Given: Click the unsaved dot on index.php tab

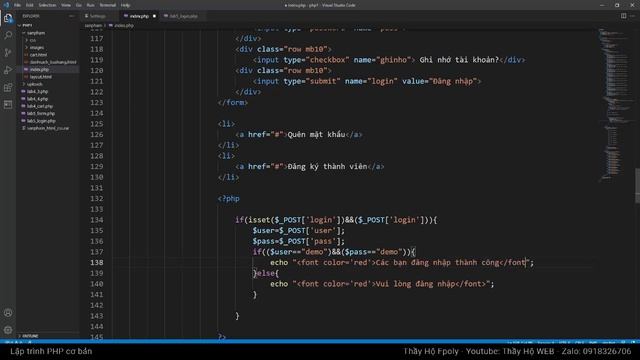Looking at the screenshot, I should pyautogui.click(x=154, y=16).
